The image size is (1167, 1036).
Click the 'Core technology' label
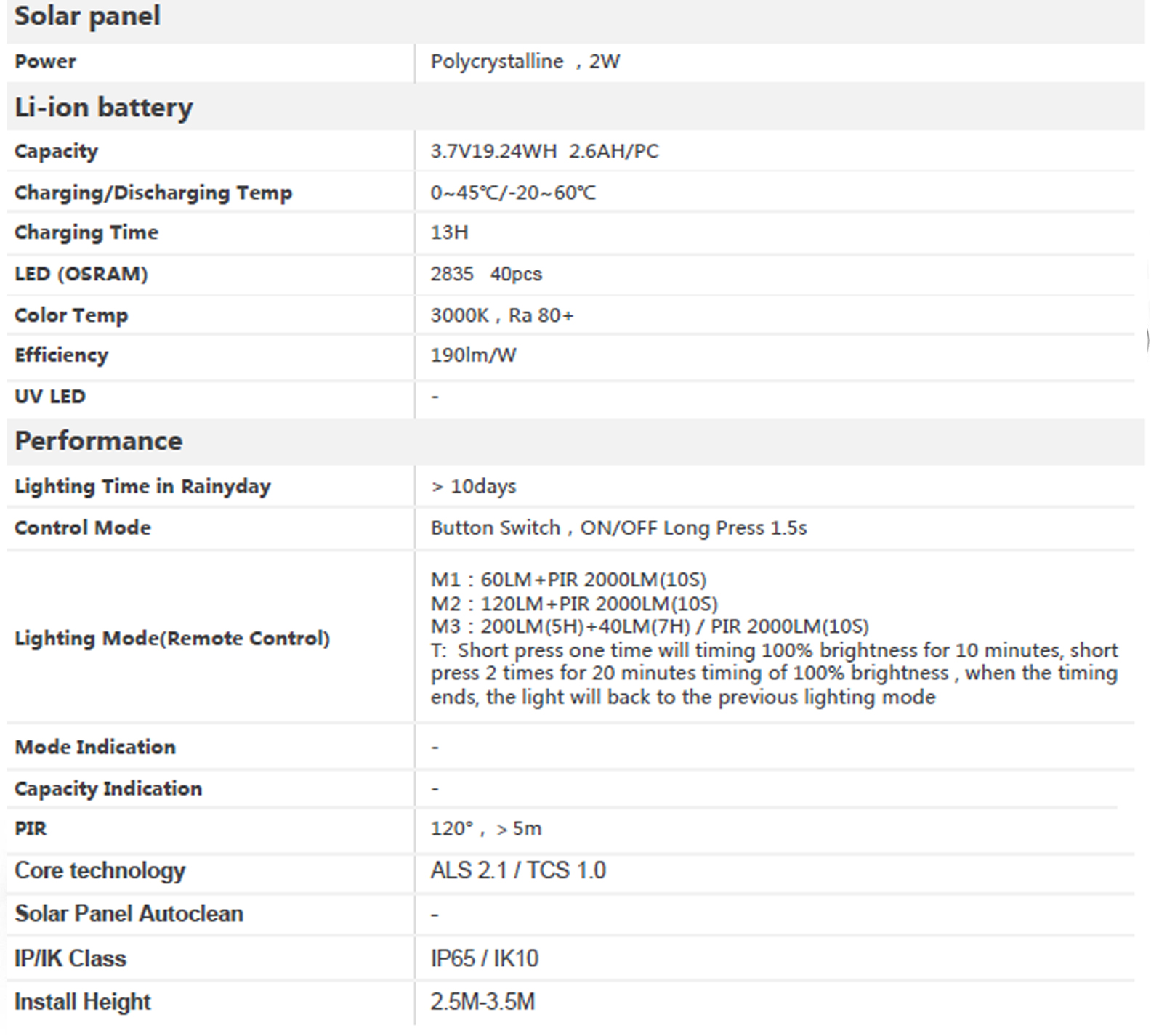[x=100, y=871]
